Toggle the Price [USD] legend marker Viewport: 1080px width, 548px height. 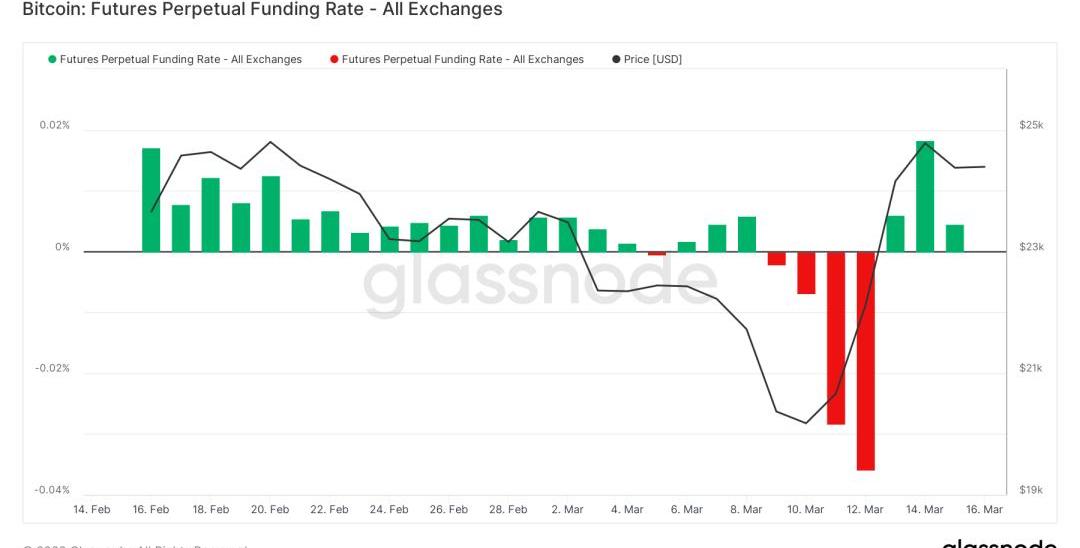616,60
